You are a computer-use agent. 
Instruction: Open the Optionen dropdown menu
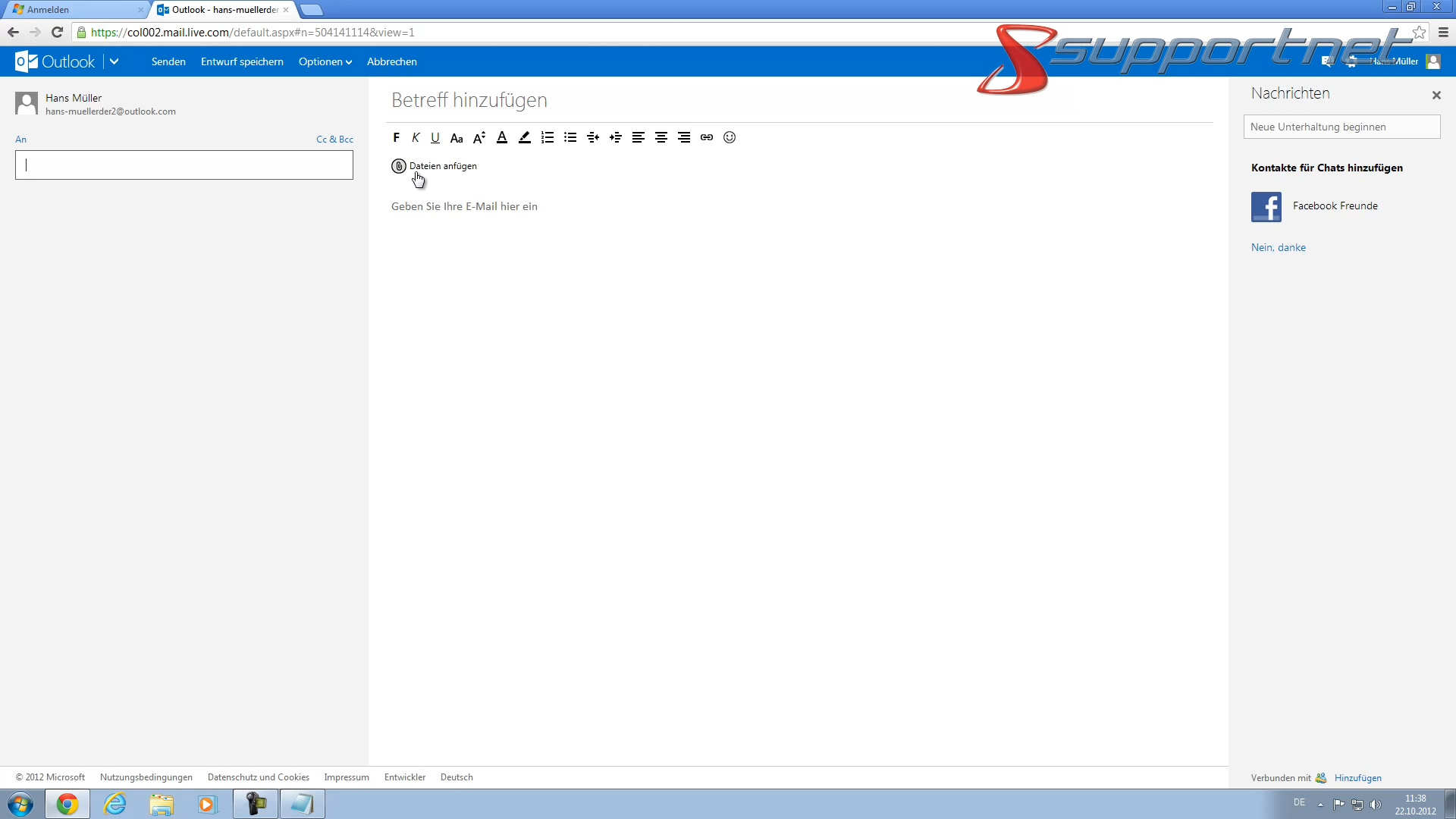click(325, 61)
